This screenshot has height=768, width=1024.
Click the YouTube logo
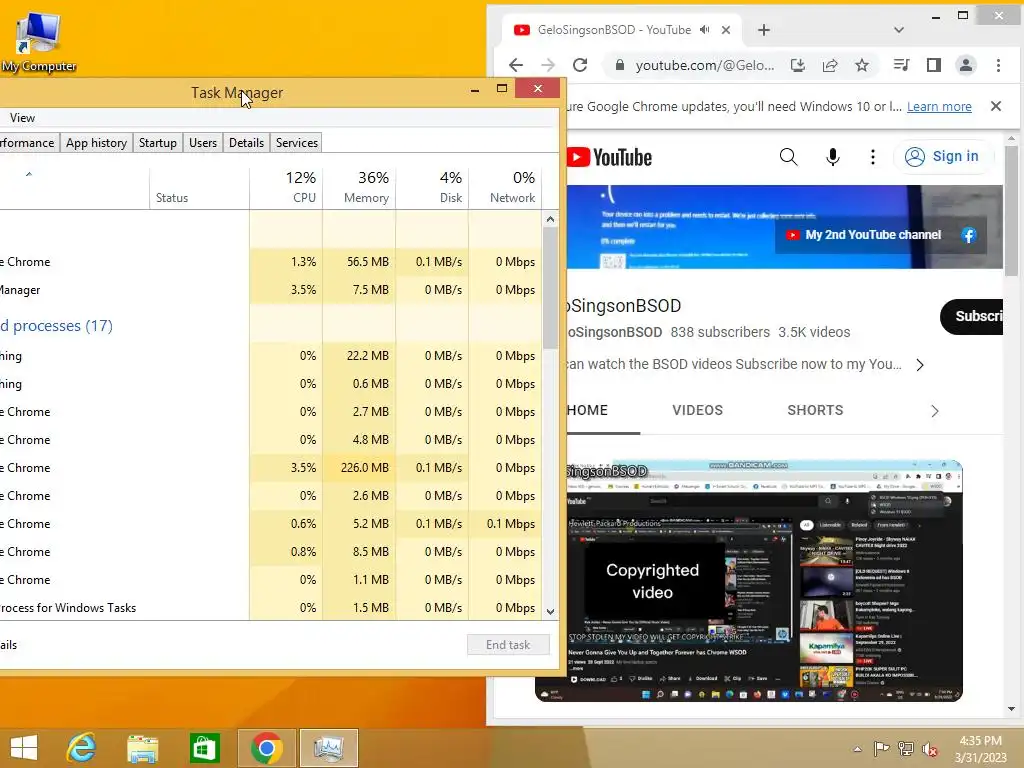609,157
